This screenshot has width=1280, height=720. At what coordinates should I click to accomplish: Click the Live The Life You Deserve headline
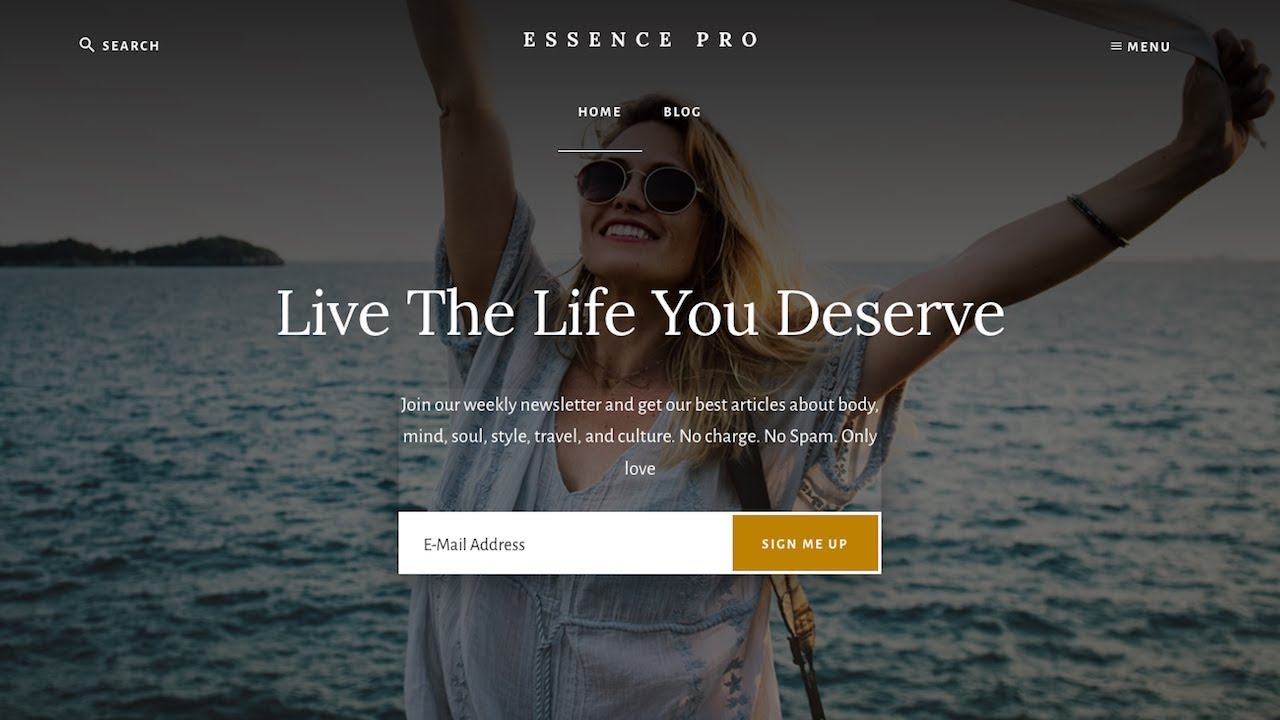click(640, 313)
